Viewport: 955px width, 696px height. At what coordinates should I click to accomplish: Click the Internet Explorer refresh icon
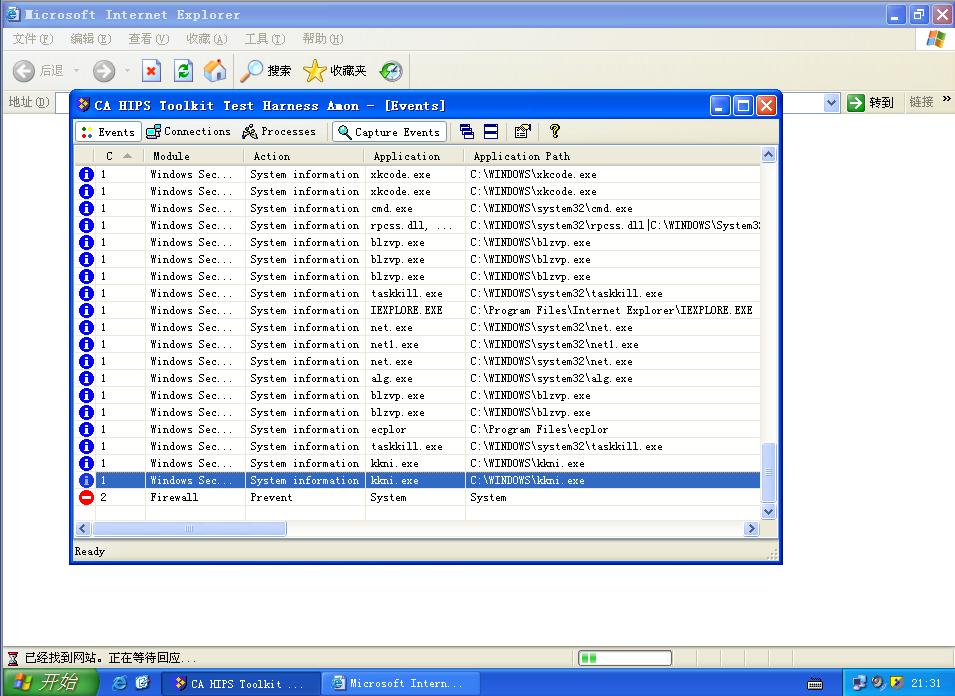point(183,70)
